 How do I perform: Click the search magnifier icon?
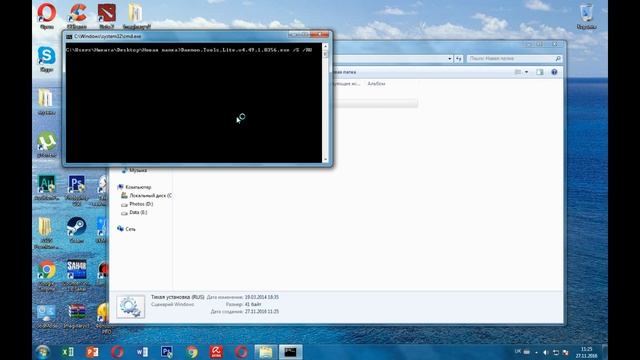558,59
